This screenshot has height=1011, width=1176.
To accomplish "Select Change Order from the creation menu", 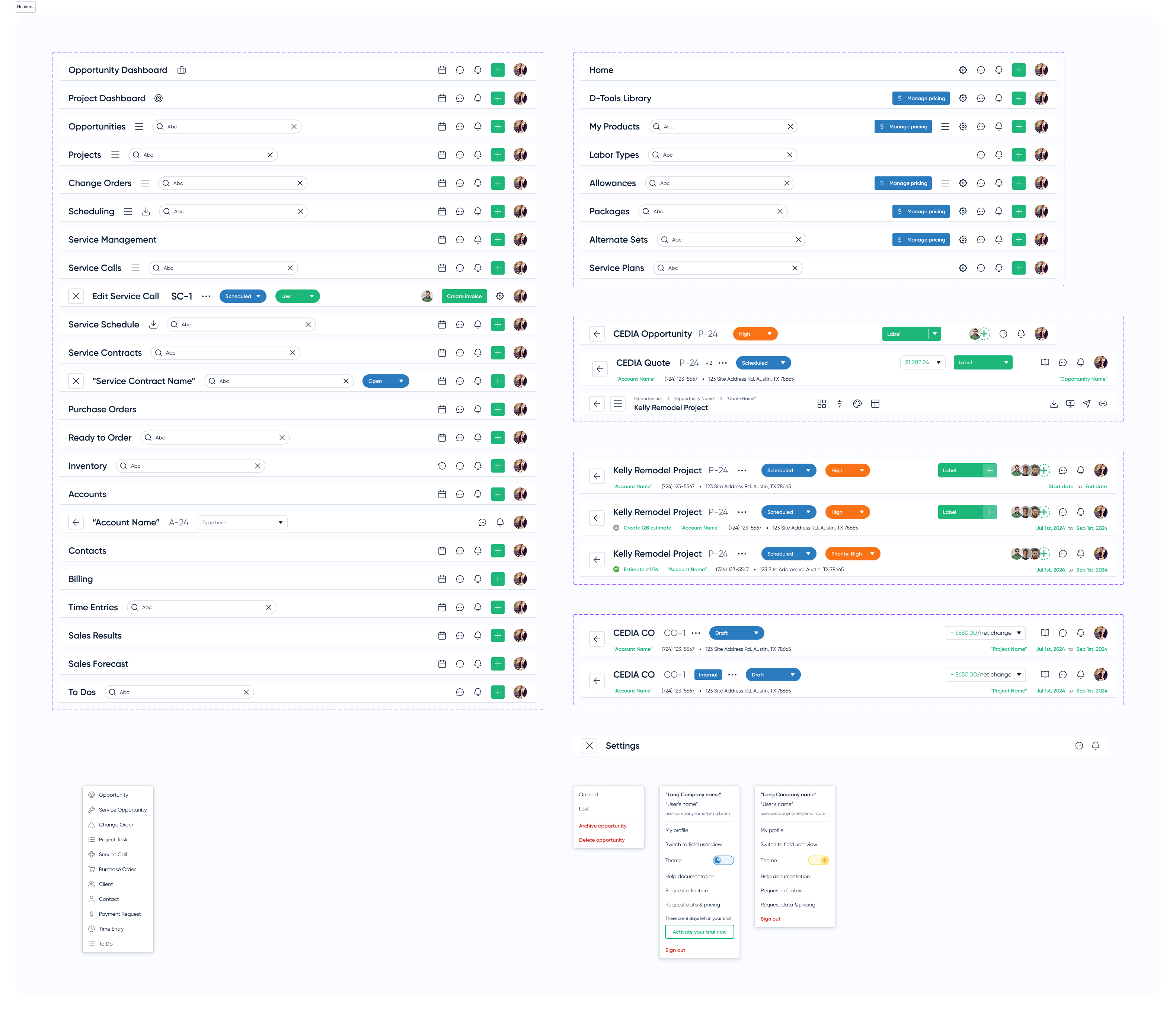I will coord(116,824).
